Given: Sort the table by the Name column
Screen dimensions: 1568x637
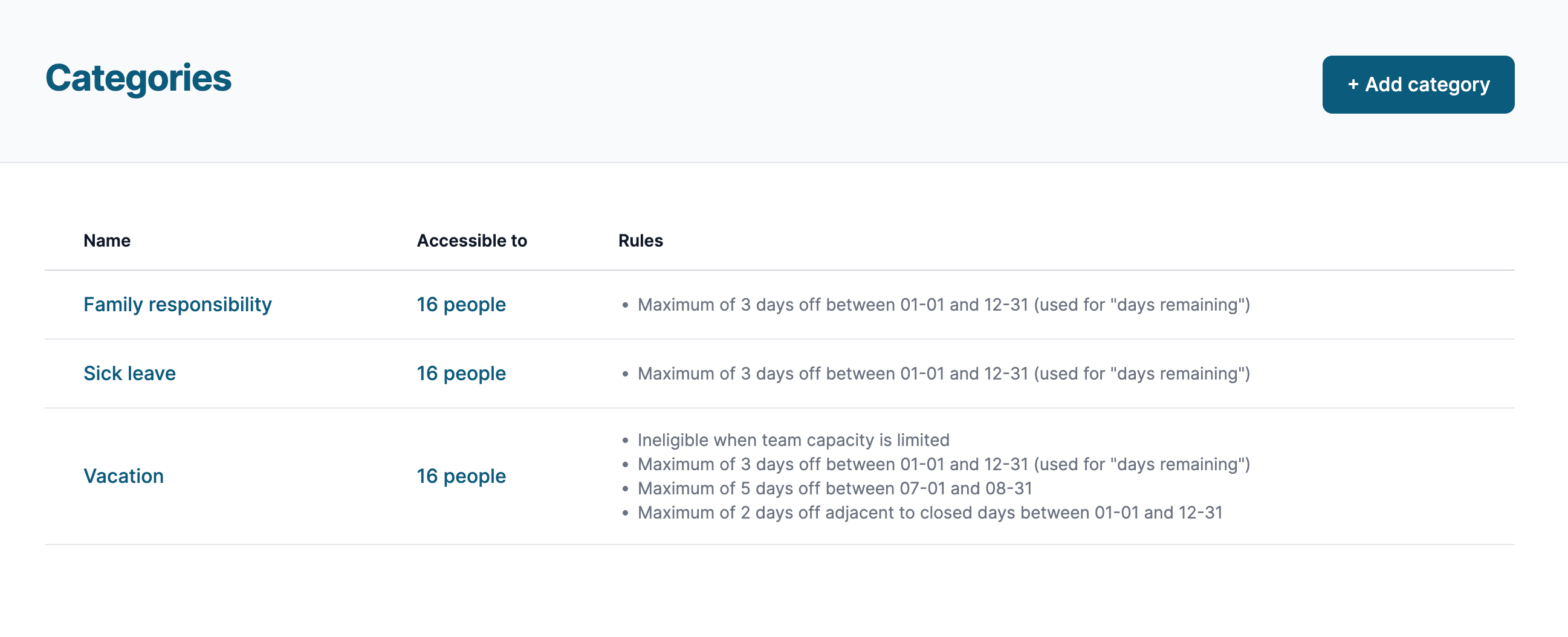Looking at the screenshot, I should pyautogui.click(x=106, y=240).
